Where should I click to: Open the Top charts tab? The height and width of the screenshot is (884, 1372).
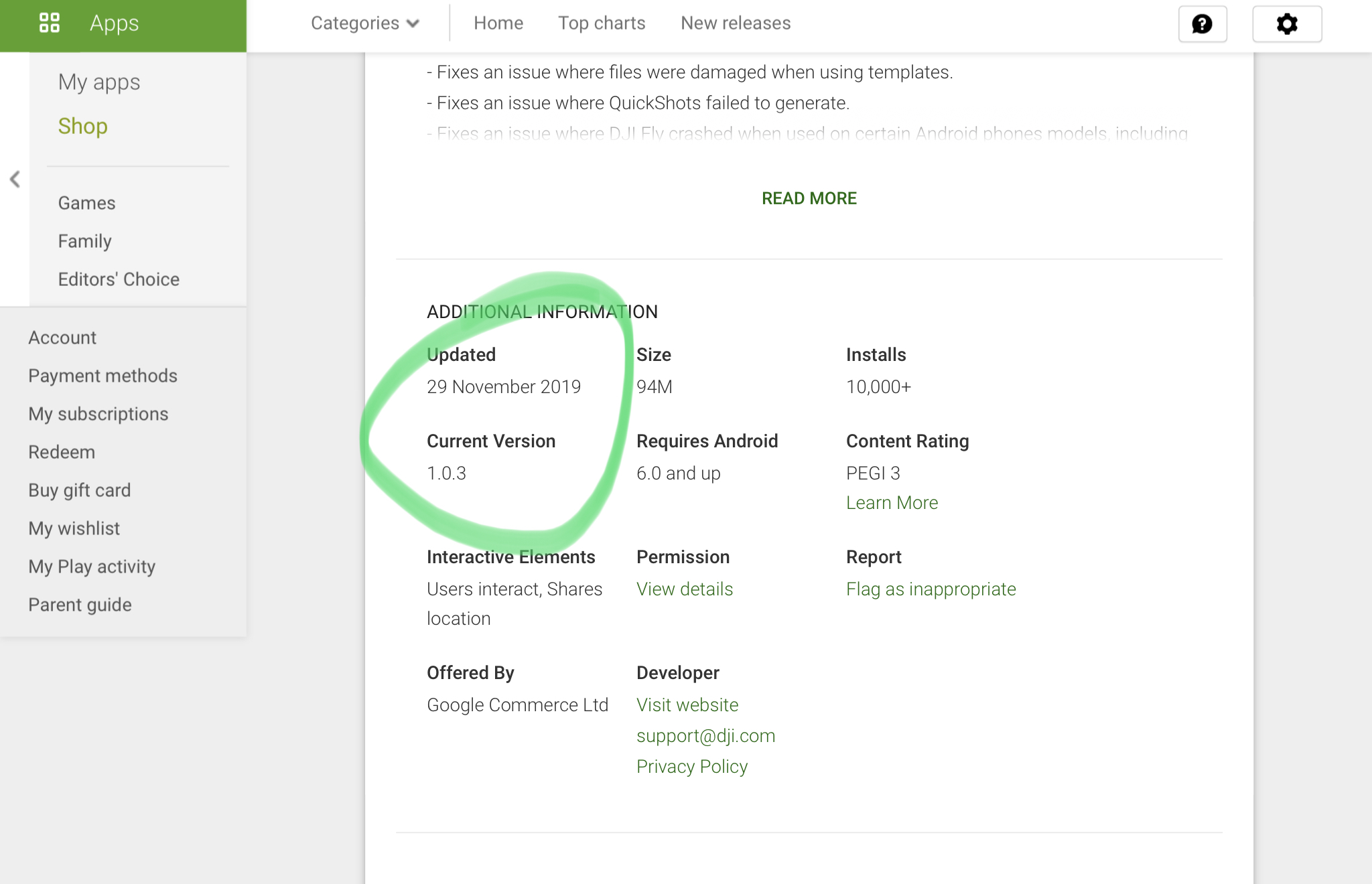tap(602, 23)
